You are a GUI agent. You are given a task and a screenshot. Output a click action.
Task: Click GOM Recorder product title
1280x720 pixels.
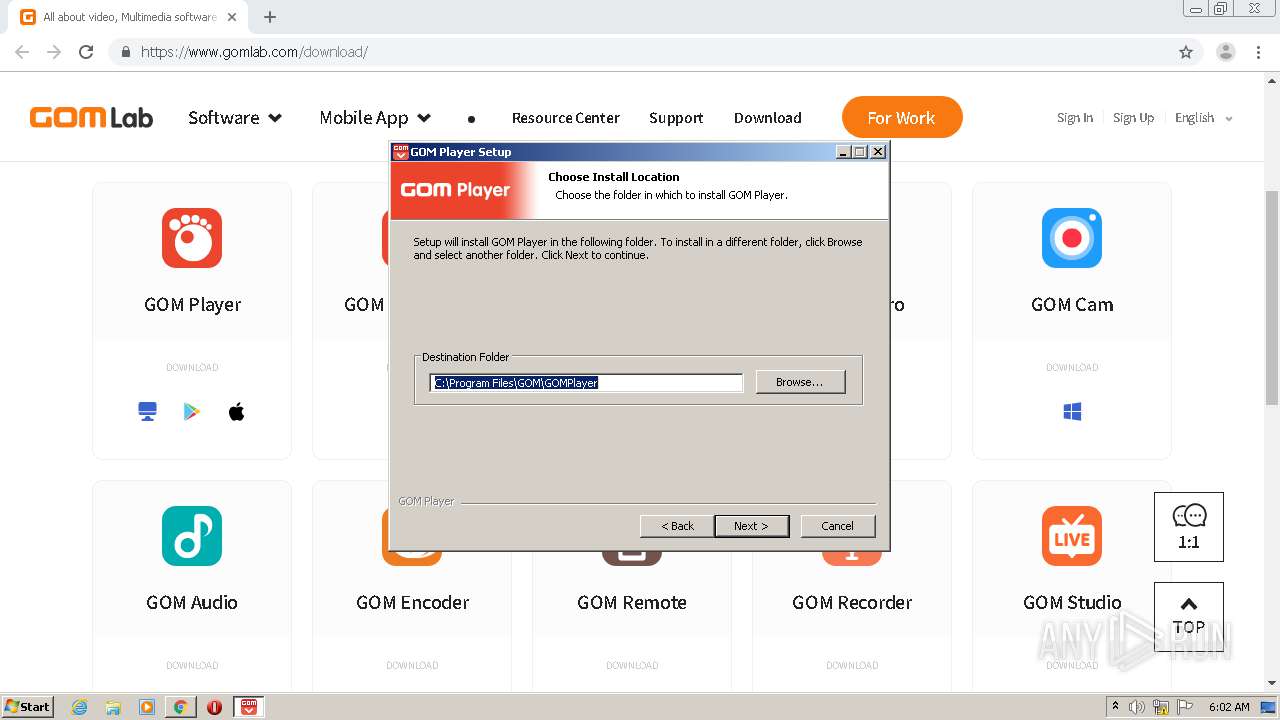click(852, 602)
